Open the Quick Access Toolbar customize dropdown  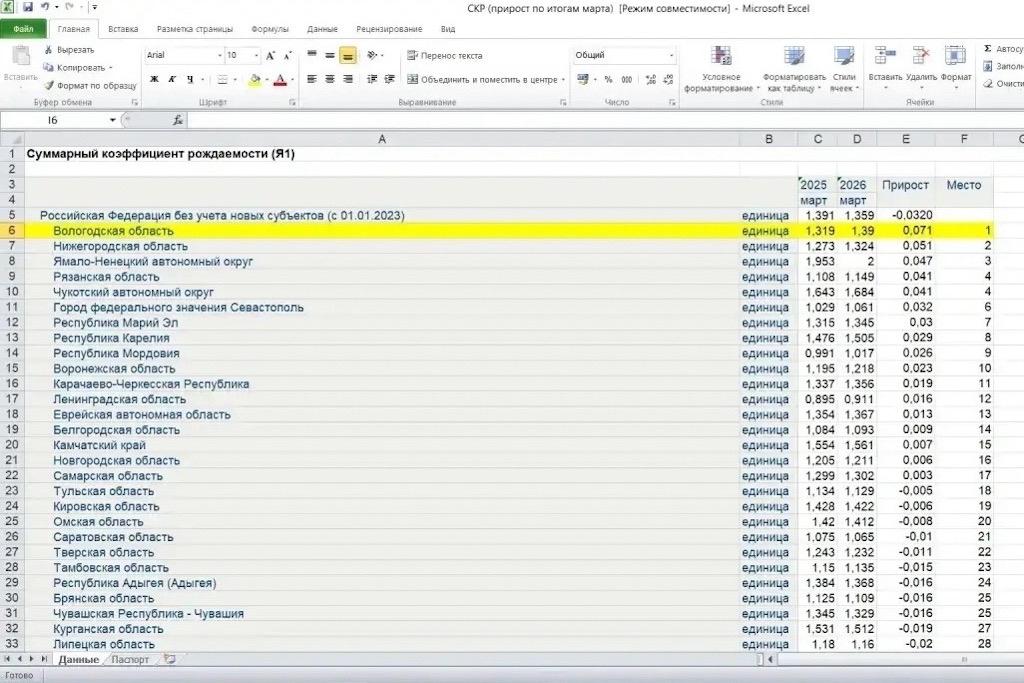click(95, 7)
